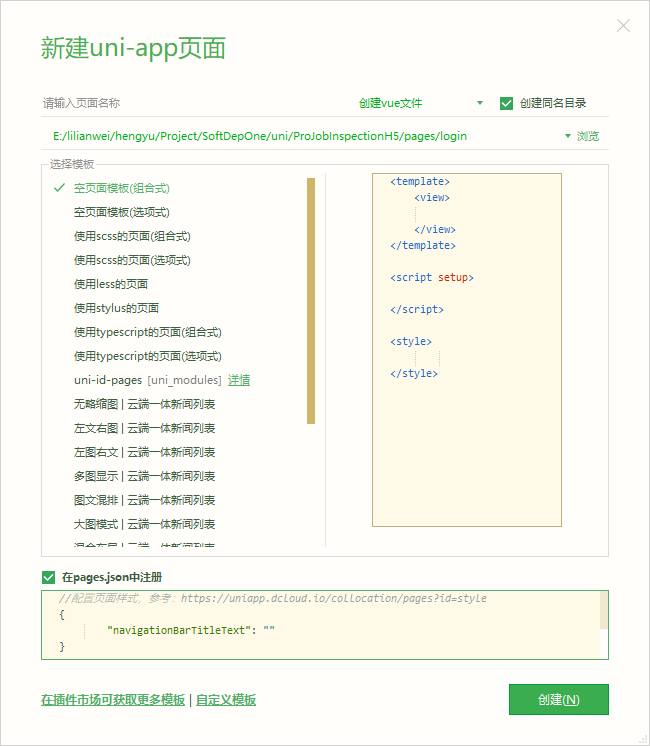Select 使用typescript的页面(选项式) template
The image size is (650, 746).
point(148,356)
